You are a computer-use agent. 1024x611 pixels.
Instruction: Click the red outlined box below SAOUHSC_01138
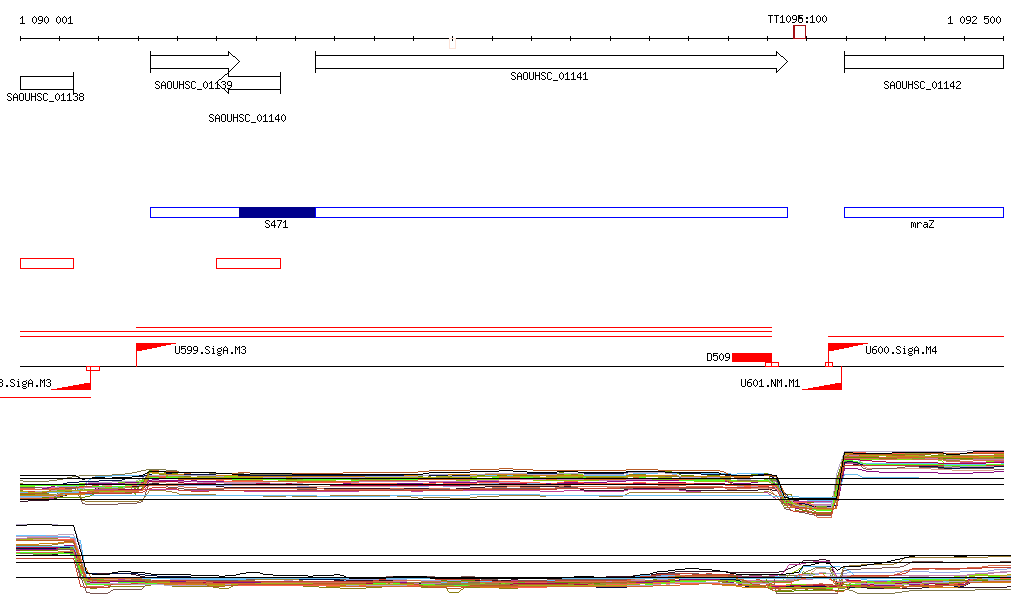tap(47, 263)
